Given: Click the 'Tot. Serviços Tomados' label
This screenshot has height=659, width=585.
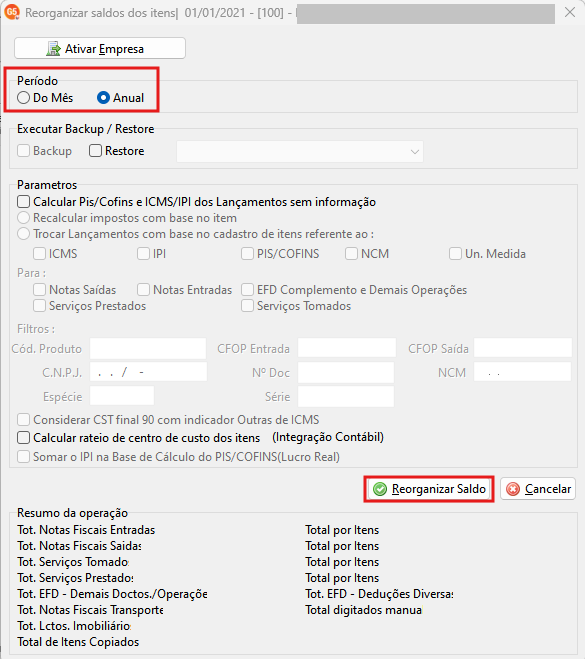Looking at the screenshot, I should tap(73, 561).
